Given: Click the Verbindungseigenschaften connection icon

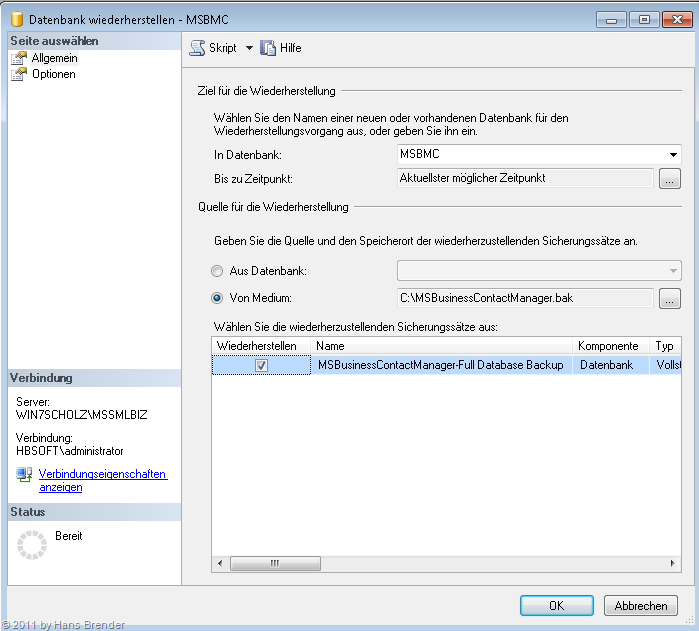Looking at the screenshot, I should (x=25, y=475).
